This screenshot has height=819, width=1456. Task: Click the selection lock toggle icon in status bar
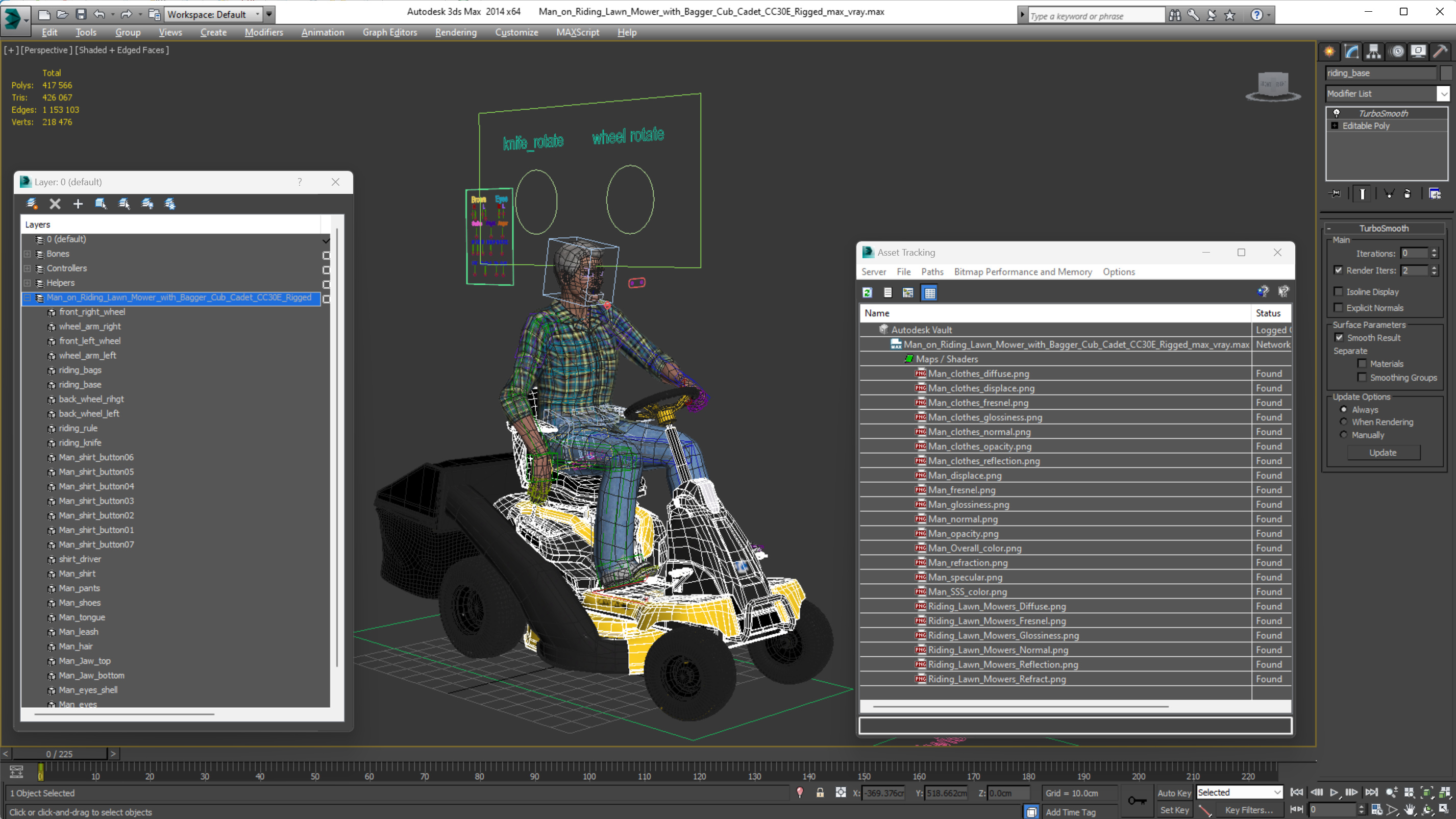point(820,792)
